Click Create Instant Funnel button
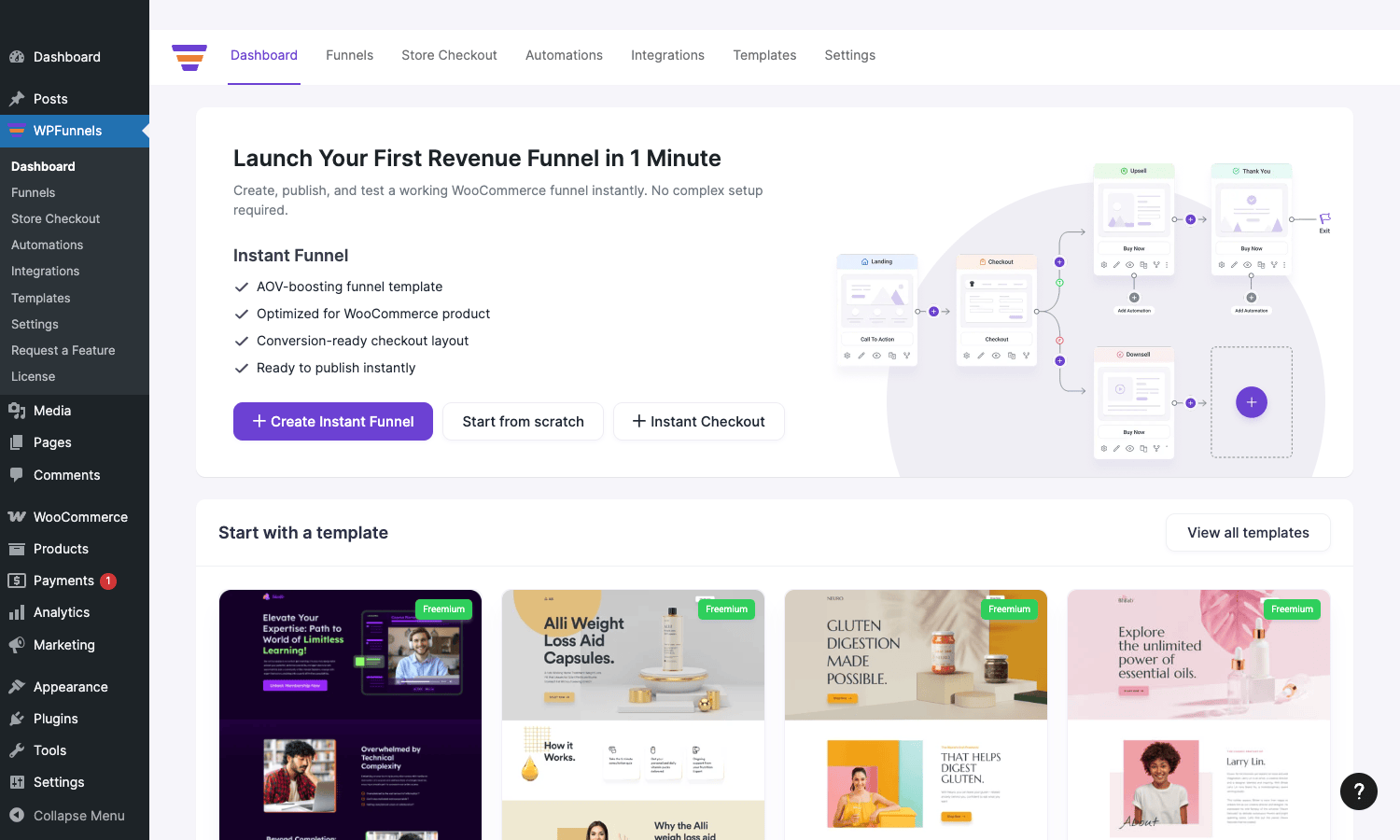This screenshot has height=840, width=1400. pos(333,421)
